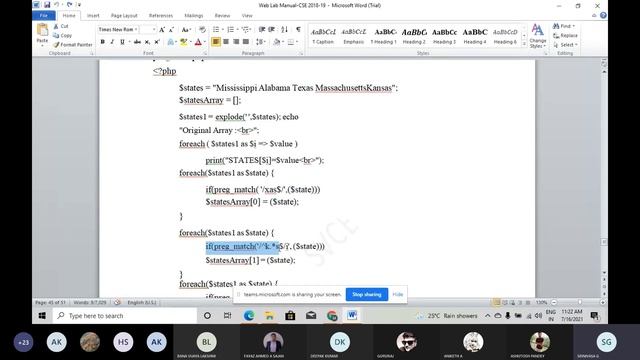Click the text highlight color button
Screen dimensions: 640x360
(184, 42)
